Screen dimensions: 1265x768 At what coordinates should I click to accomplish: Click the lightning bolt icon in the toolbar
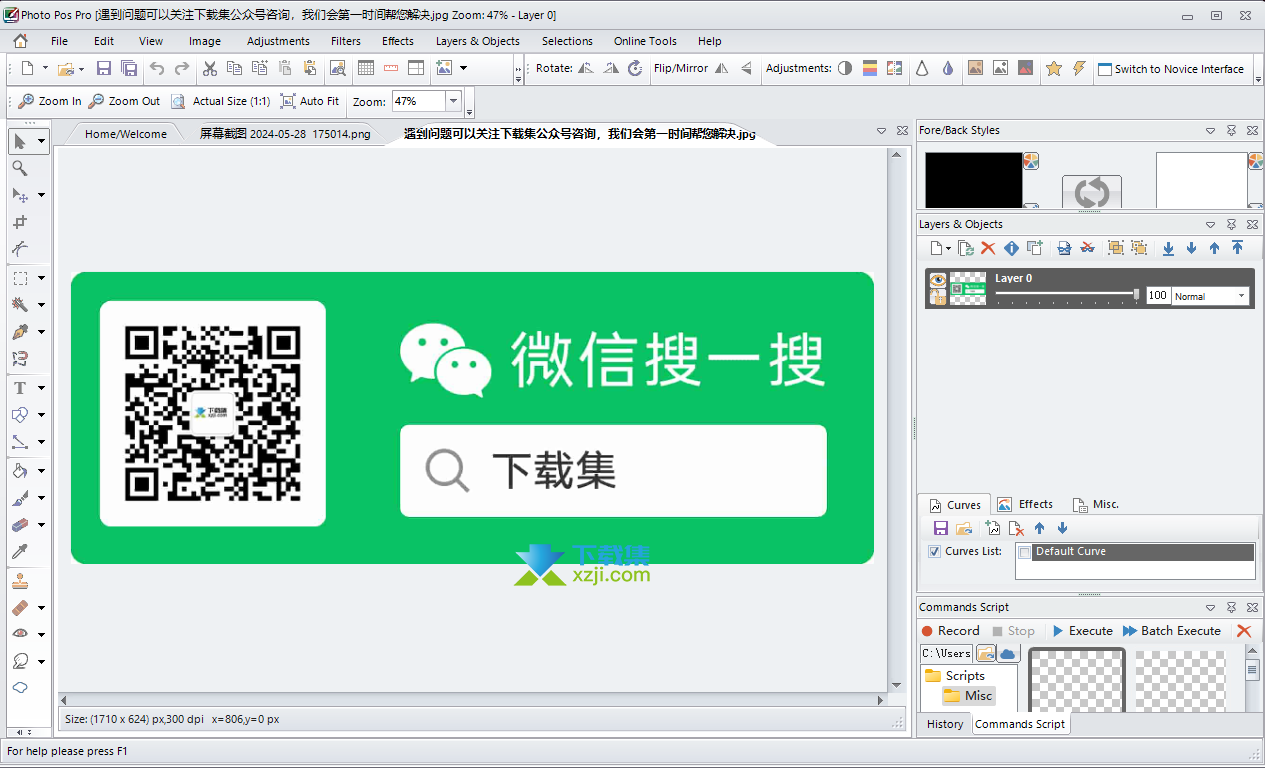(1079, 68)
